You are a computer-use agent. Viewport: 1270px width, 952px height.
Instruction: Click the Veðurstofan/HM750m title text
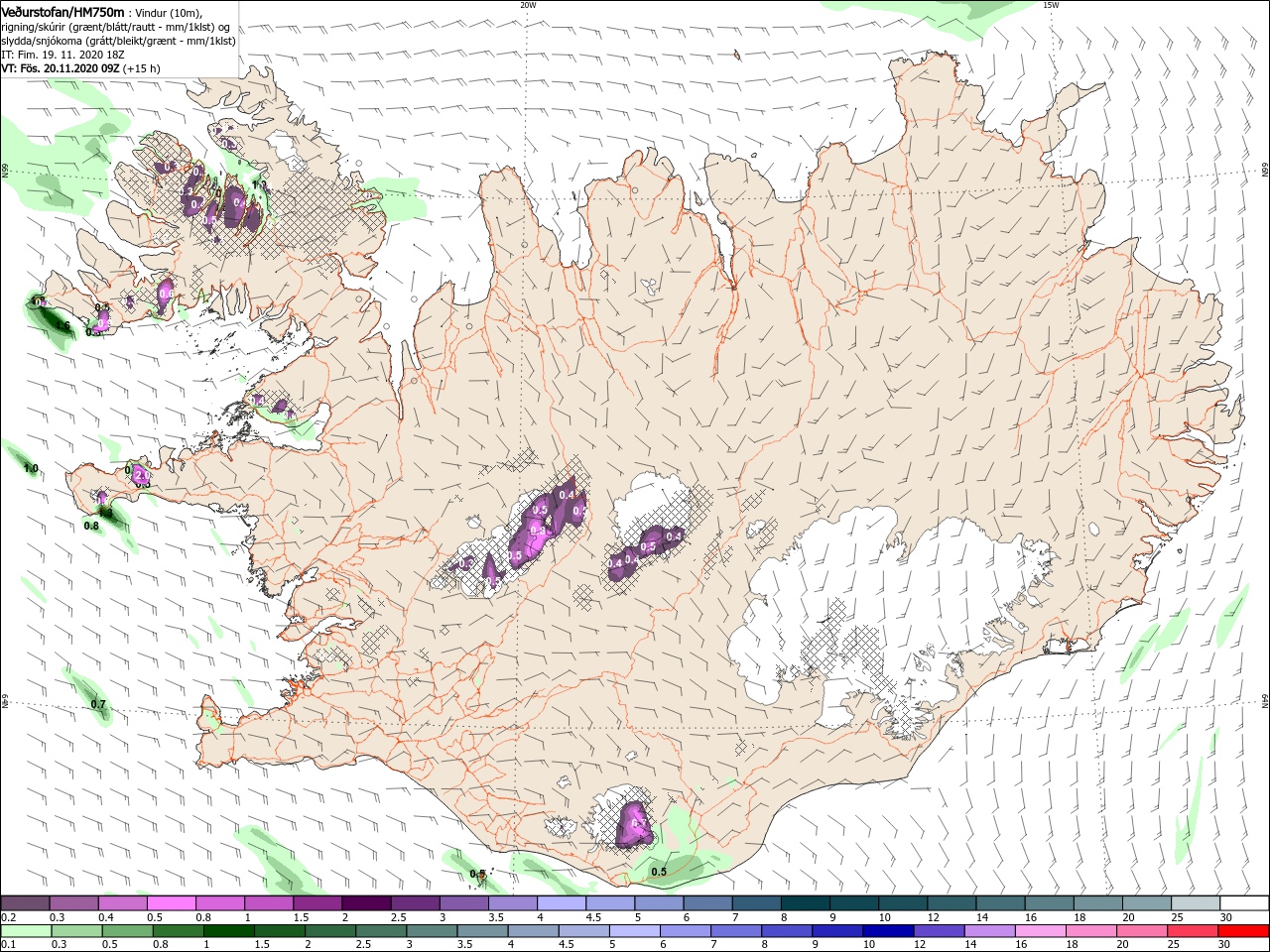(x=63, y=11)
